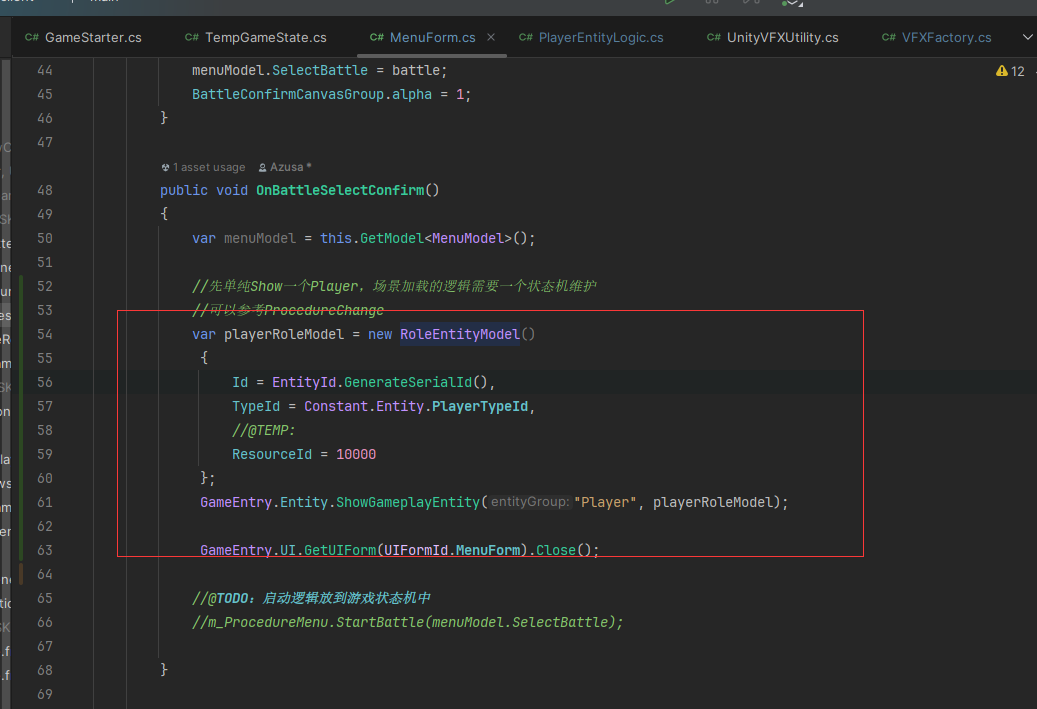Click the C# icon on TempGameState.cs tab
The width and height of the screenshot is (1037, 709).
pyautogui.click(x=192, y=38)
